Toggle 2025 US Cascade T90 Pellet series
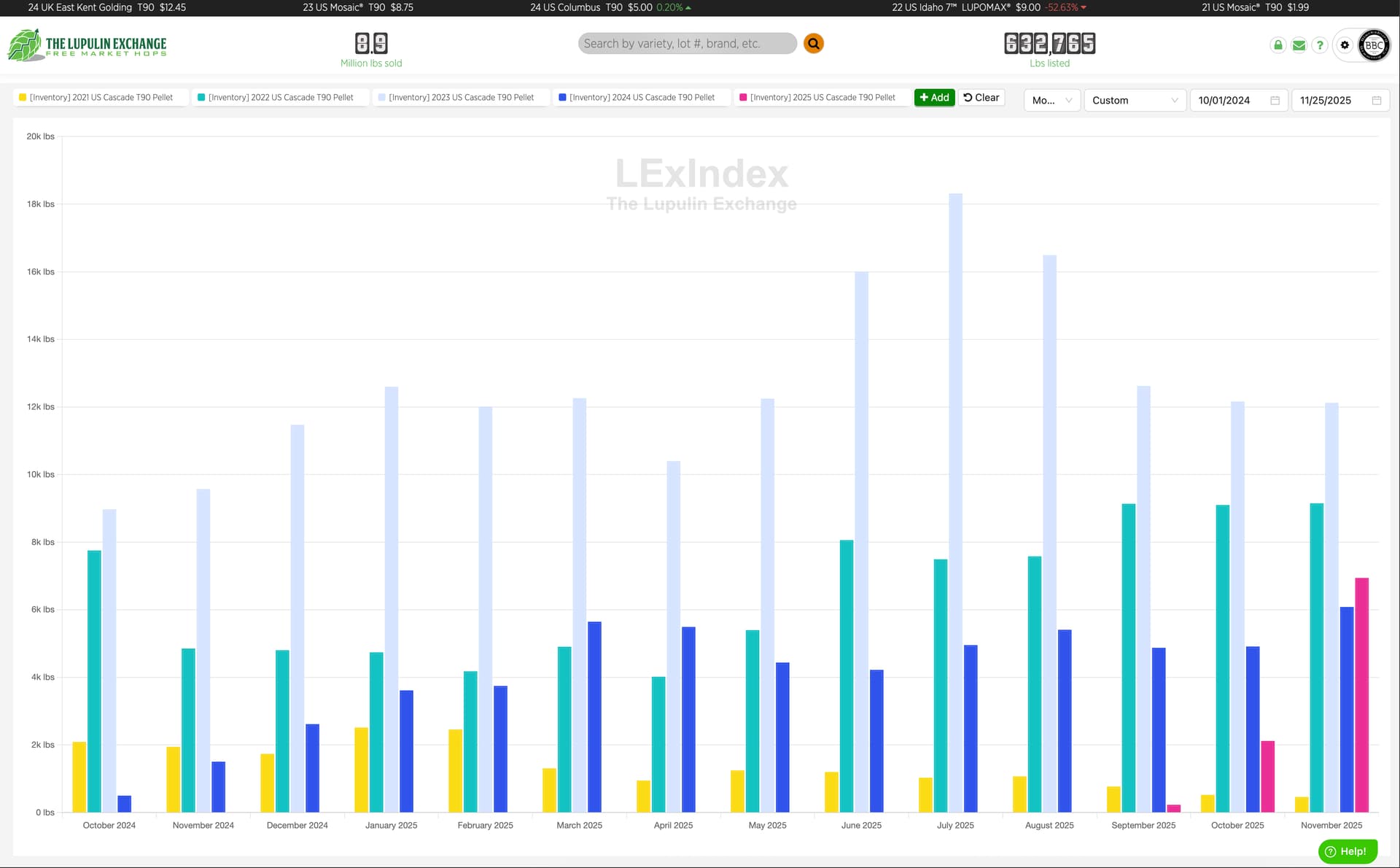 click(x=822, y=98)
